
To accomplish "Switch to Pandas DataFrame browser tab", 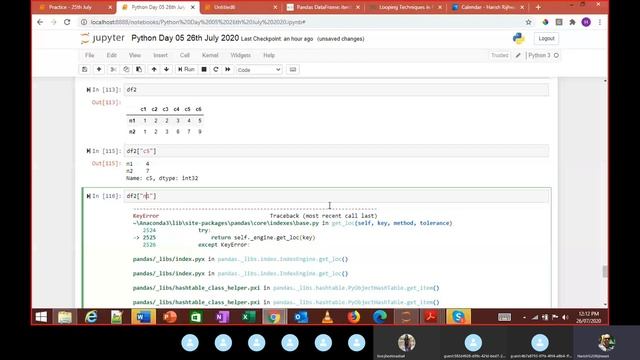I will pos(323,7).
